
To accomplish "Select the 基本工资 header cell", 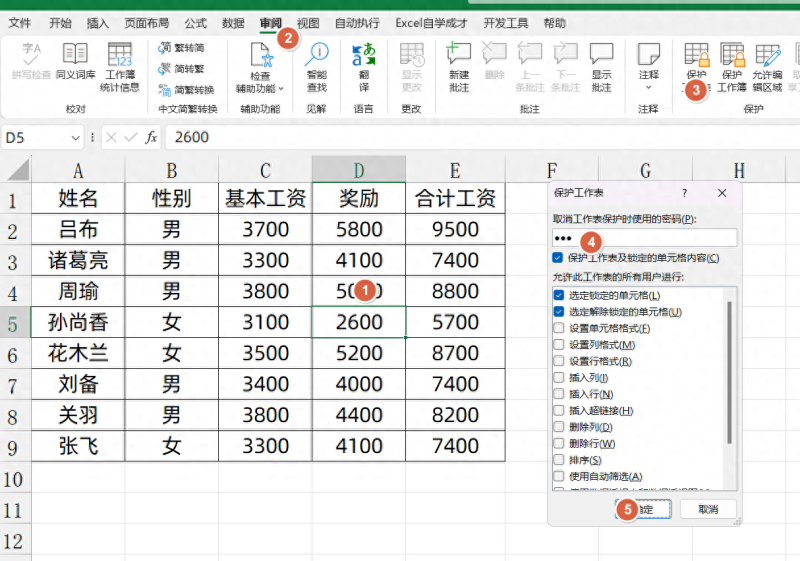I will coord(265,198).
